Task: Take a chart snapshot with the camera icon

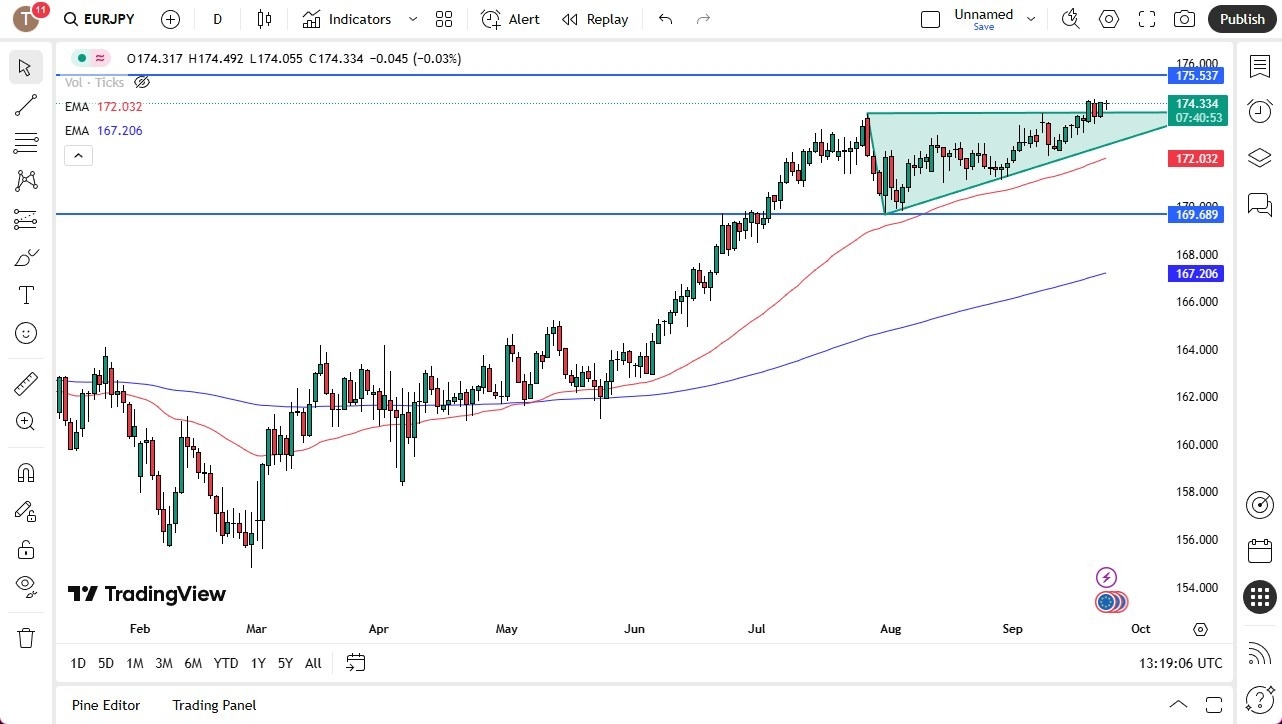Action: pos(1184,19)
